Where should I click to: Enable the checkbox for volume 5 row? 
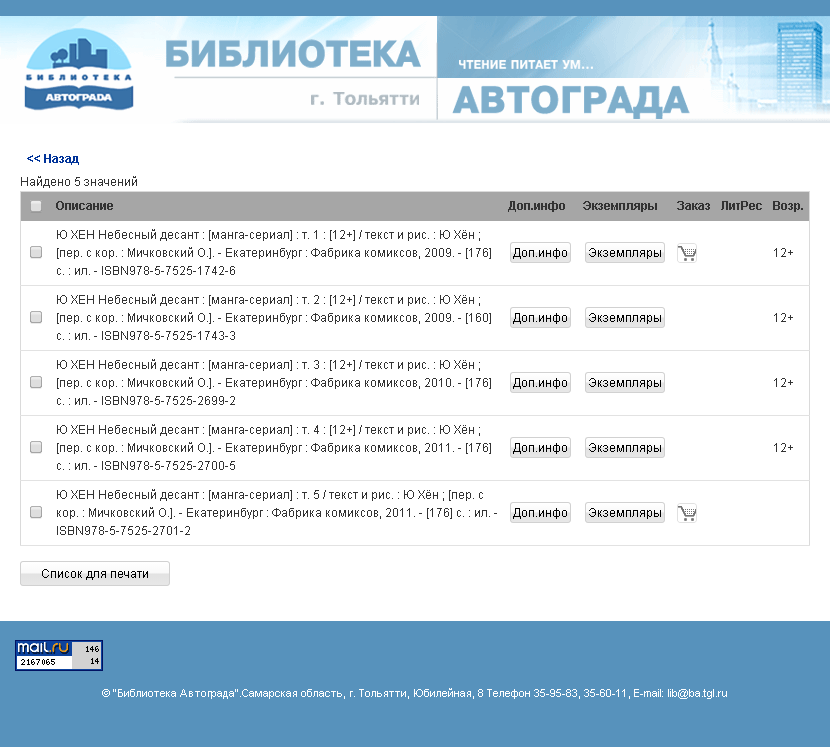click(36, 513)
